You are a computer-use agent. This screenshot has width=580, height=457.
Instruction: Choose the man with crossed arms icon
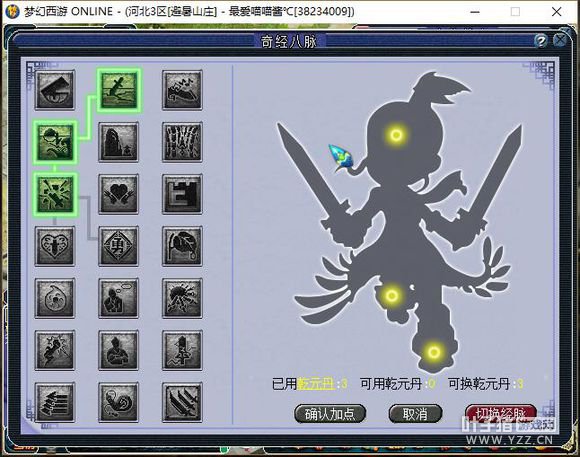(x=118, y=350)
